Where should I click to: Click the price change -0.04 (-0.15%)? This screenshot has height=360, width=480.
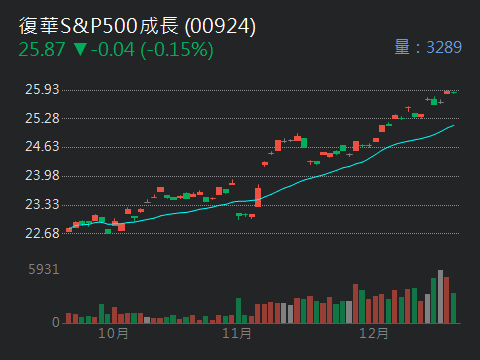click(x=152, y=50)
